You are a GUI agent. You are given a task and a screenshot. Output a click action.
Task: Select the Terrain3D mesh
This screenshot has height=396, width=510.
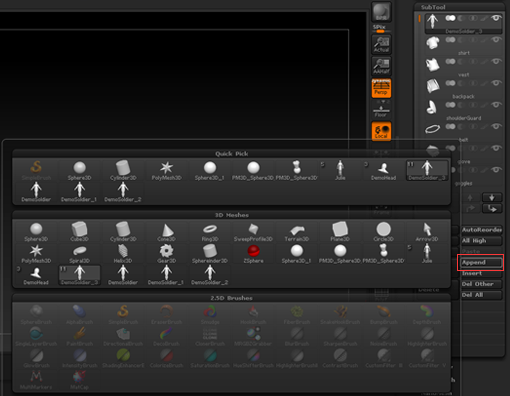coord(297,232)
